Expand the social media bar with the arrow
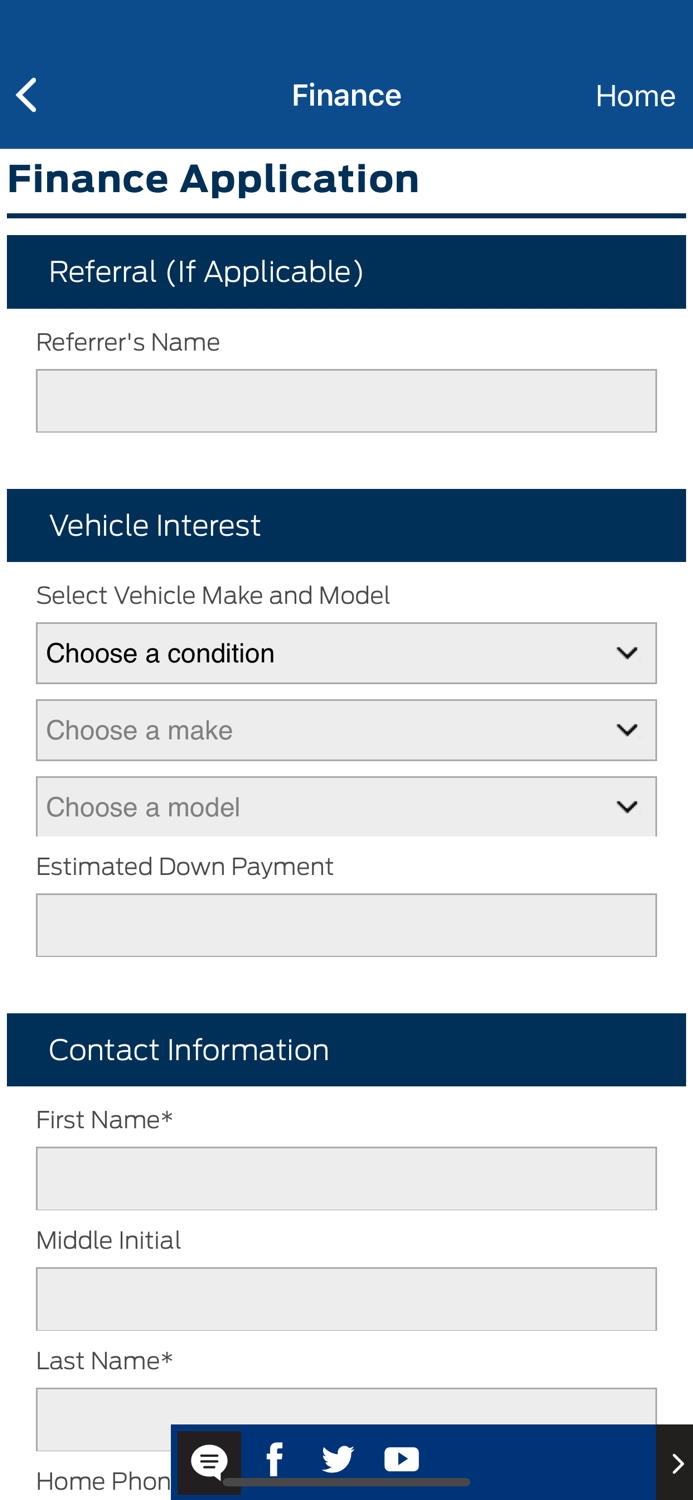The height and width of the screenshot is (1500, 693). (676, 1460)
